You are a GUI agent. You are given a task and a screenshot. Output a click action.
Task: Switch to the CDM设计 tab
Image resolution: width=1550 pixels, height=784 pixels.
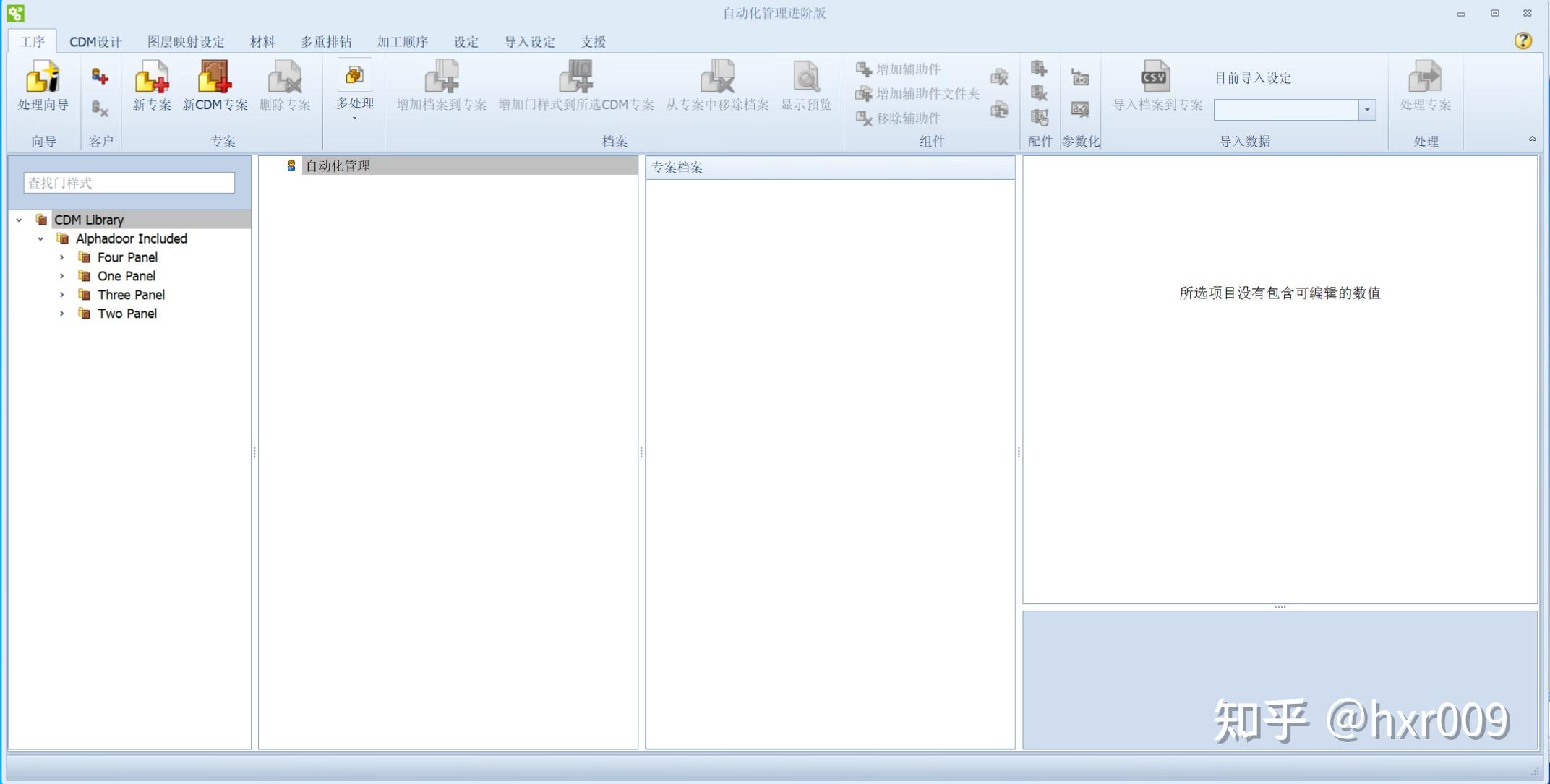(x=95, y=42)
